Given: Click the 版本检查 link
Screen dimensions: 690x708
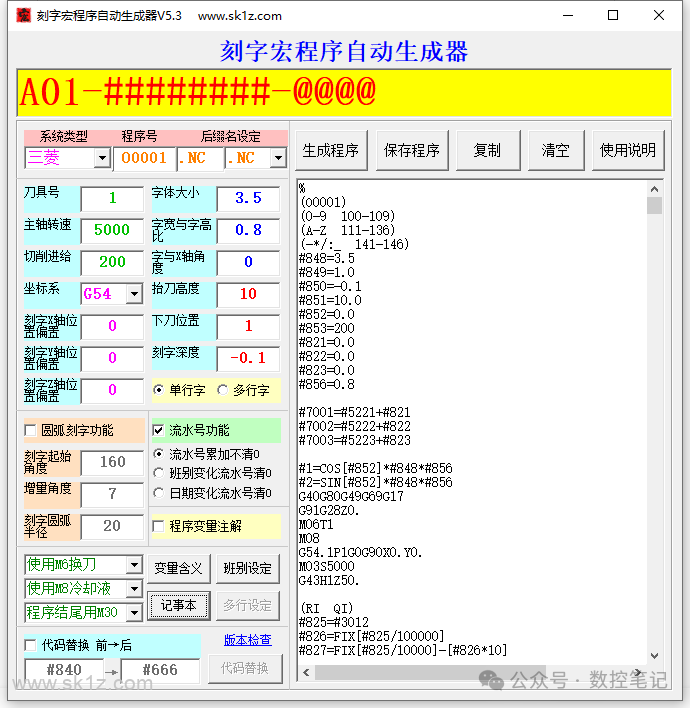Looking at the screenshot, I should click(x=247, y=639).
